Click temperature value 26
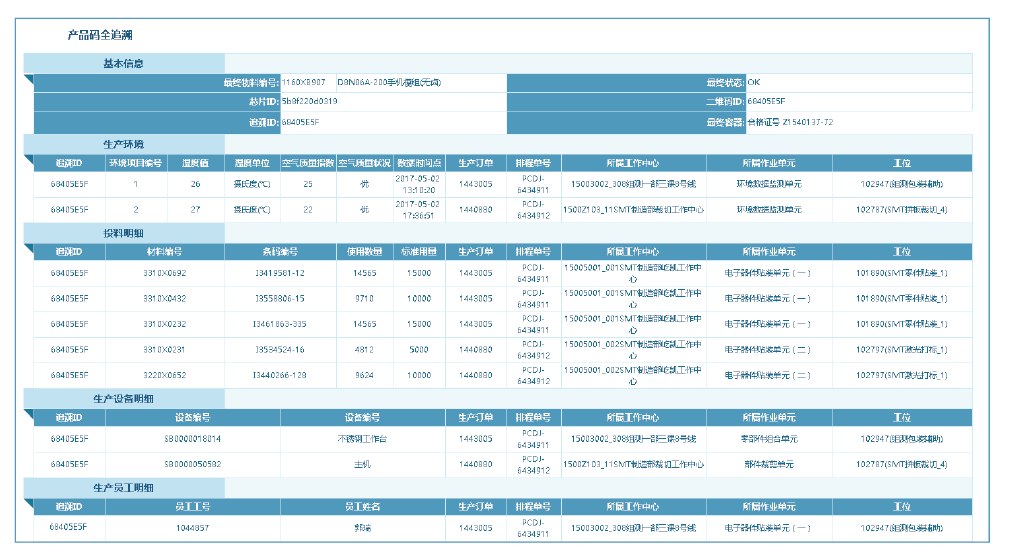This screenshot has height=557, width=1016. click(195, 184)
